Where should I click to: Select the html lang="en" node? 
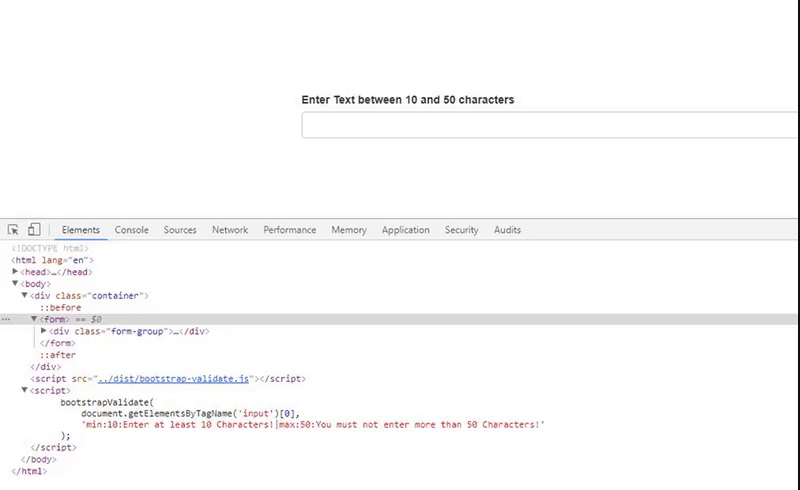(53, 260)
